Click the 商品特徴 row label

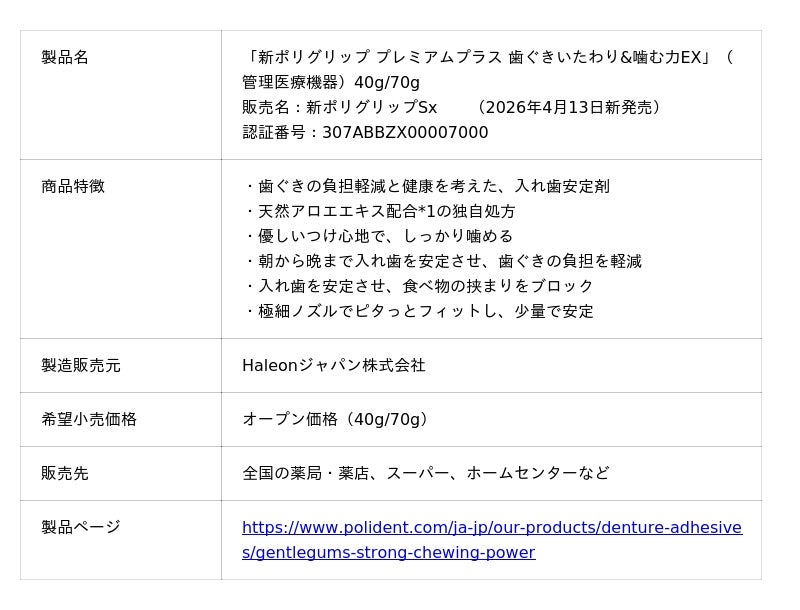tap(73, 187)
